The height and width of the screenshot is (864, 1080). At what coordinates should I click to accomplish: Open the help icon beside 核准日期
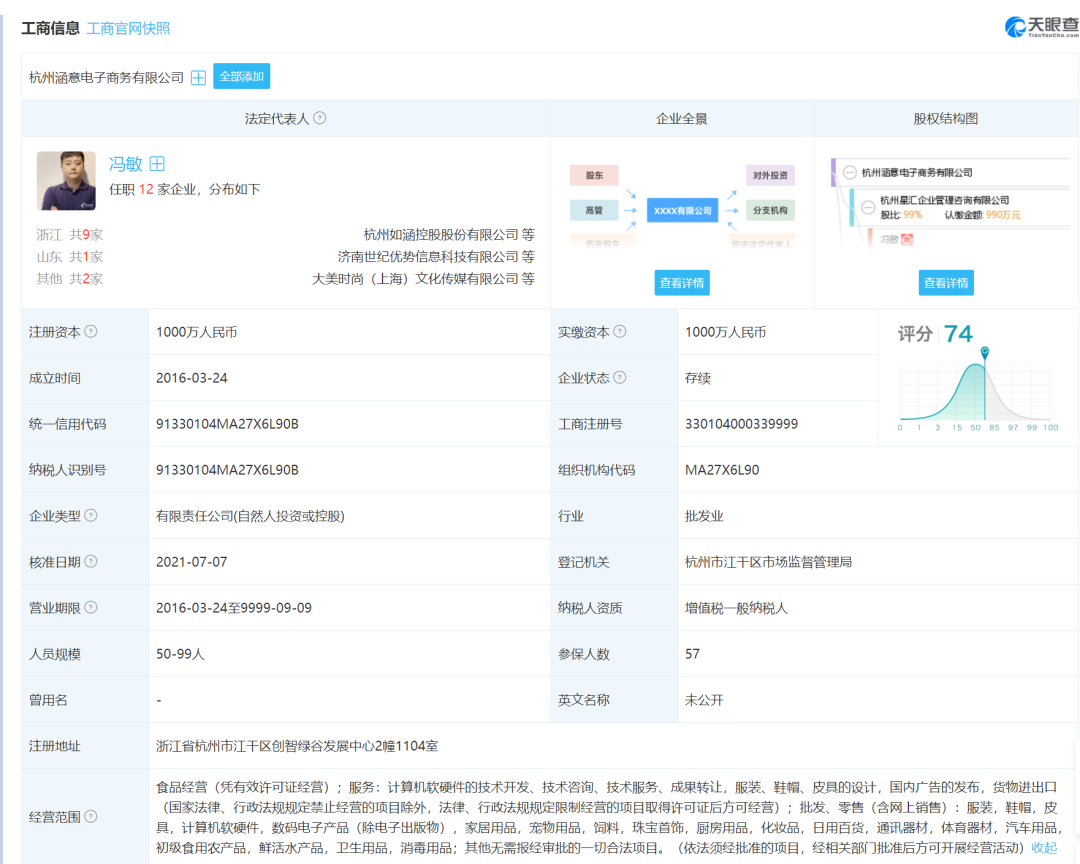pyautogui.click(x=91, y=562)
